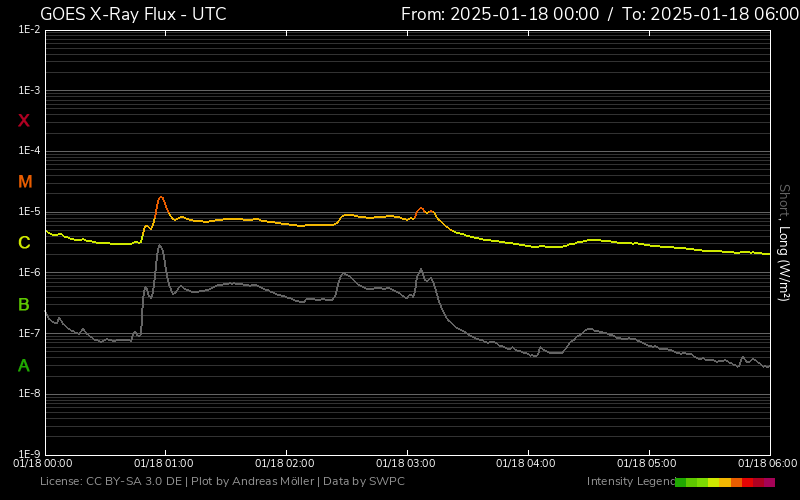The image size is (800, 500).
Task: Click the 1E-8 y-axis label
Action: coord(29,393)
